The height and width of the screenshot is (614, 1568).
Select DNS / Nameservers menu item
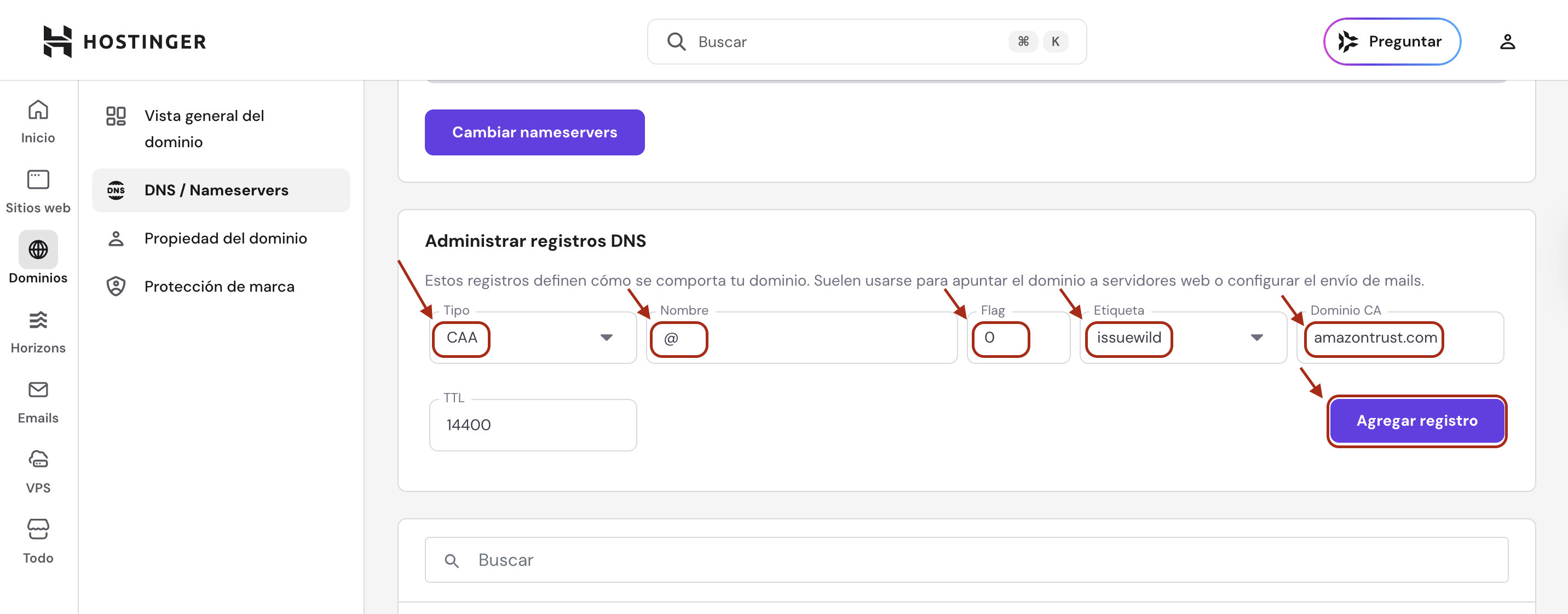(x=216, y=190)
